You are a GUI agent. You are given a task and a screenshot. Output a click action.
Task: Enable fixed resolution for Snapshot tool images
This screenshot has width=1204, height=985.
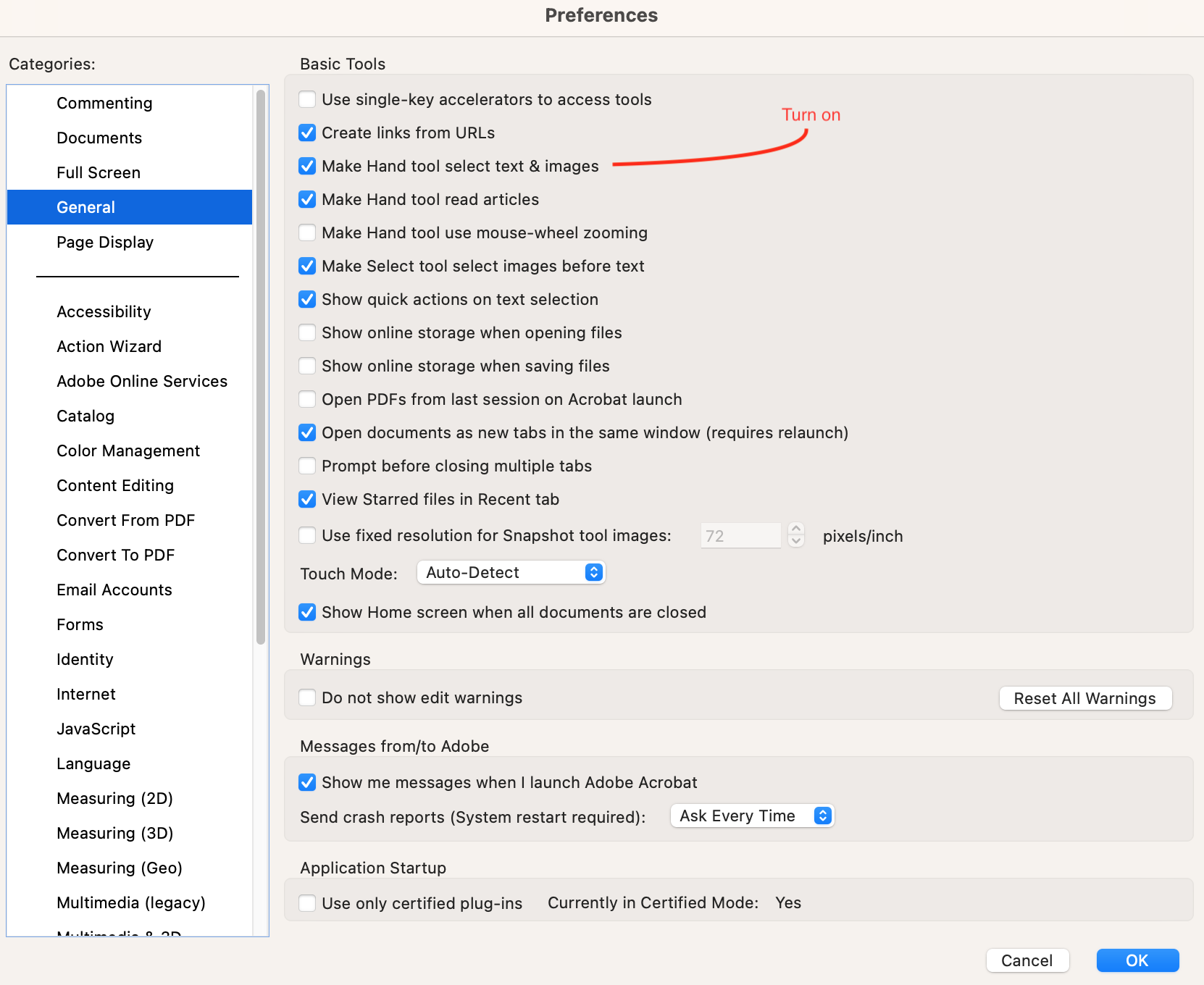click(x=307, y=535)
